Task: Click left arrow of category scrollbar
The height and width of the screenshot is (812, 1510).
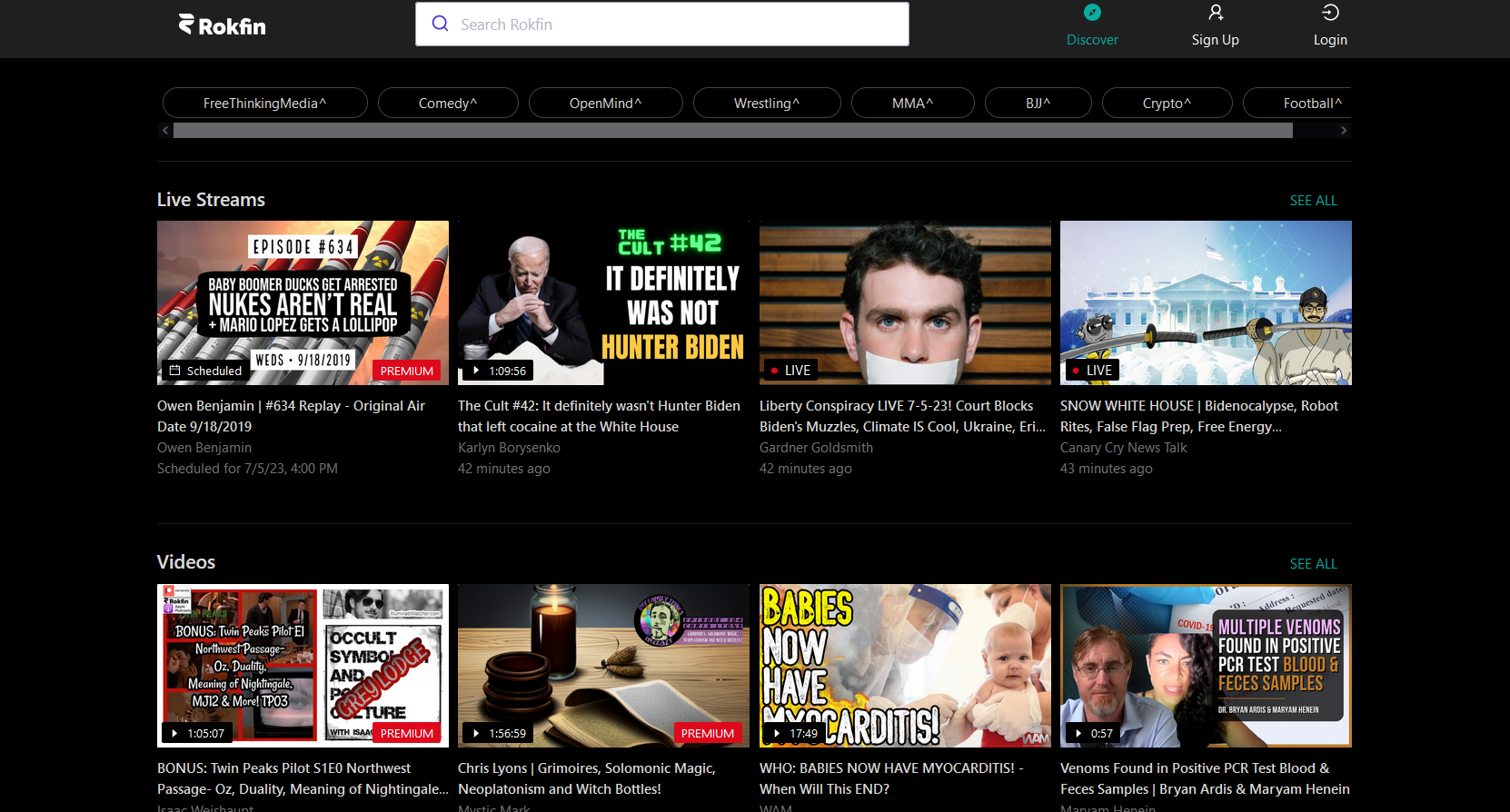Action: tap(165, 131)
